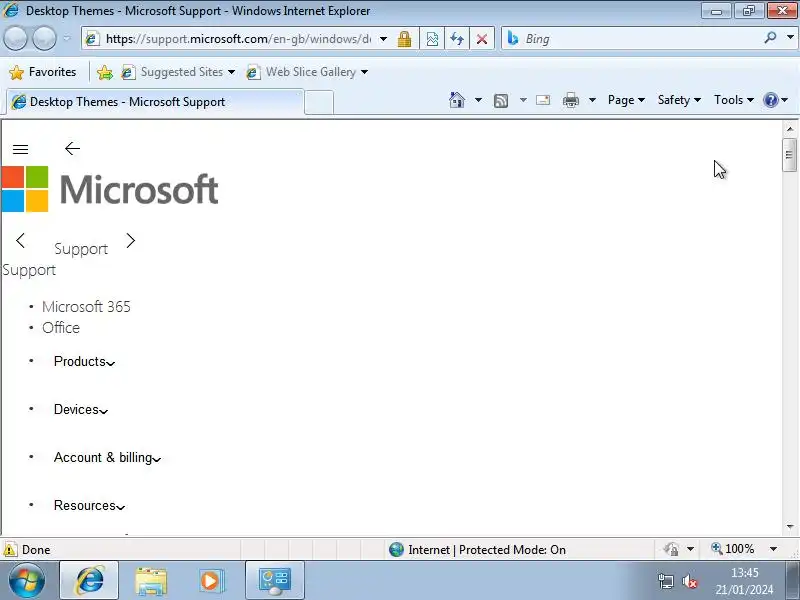
Task: Click the Refresh page icon
Action: pos(457,39)
